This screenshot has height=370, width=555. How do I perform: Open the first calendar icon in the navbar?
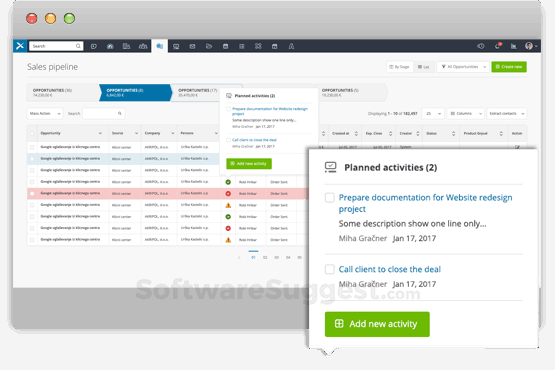225,46
